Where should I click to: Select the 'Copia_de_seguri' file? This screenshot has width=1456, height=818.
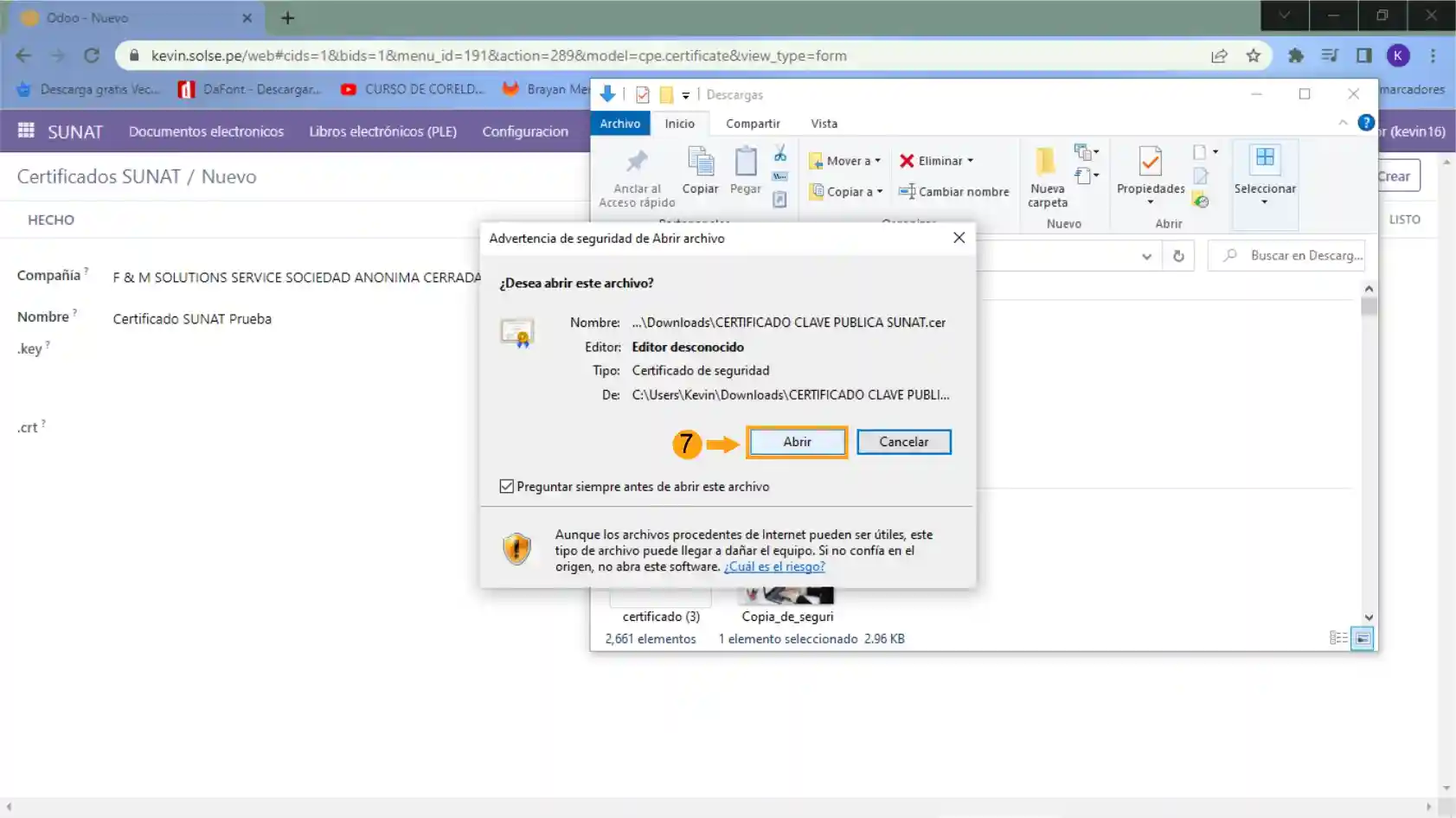pos(787,617)
